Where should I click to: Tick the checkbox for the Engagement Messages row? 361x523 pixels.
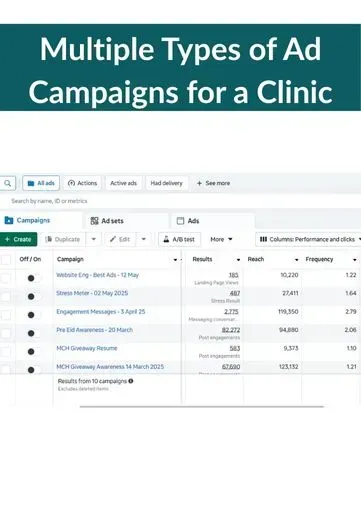[x=6, y=315]
